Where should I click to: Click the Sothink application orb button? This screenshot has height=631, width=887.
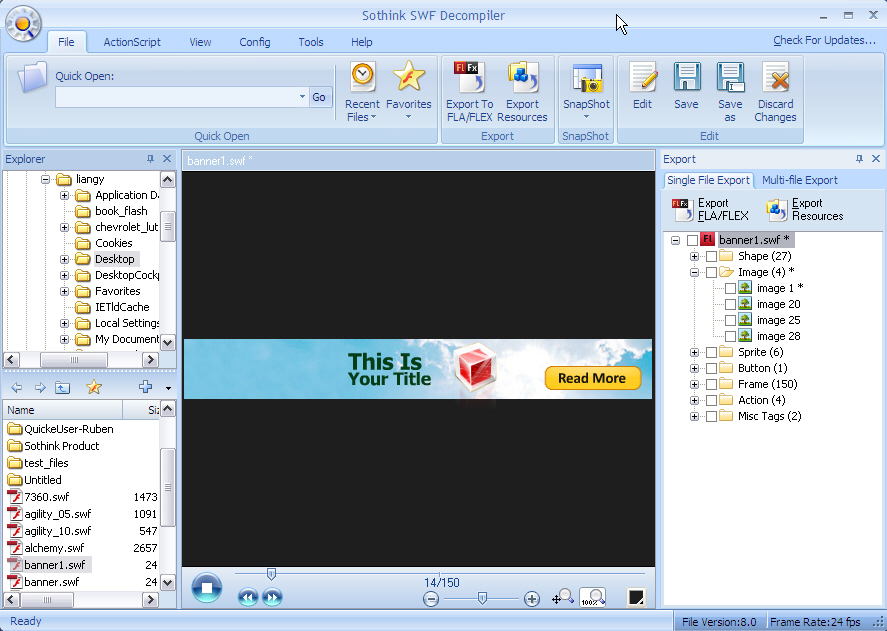pos(23,24)
